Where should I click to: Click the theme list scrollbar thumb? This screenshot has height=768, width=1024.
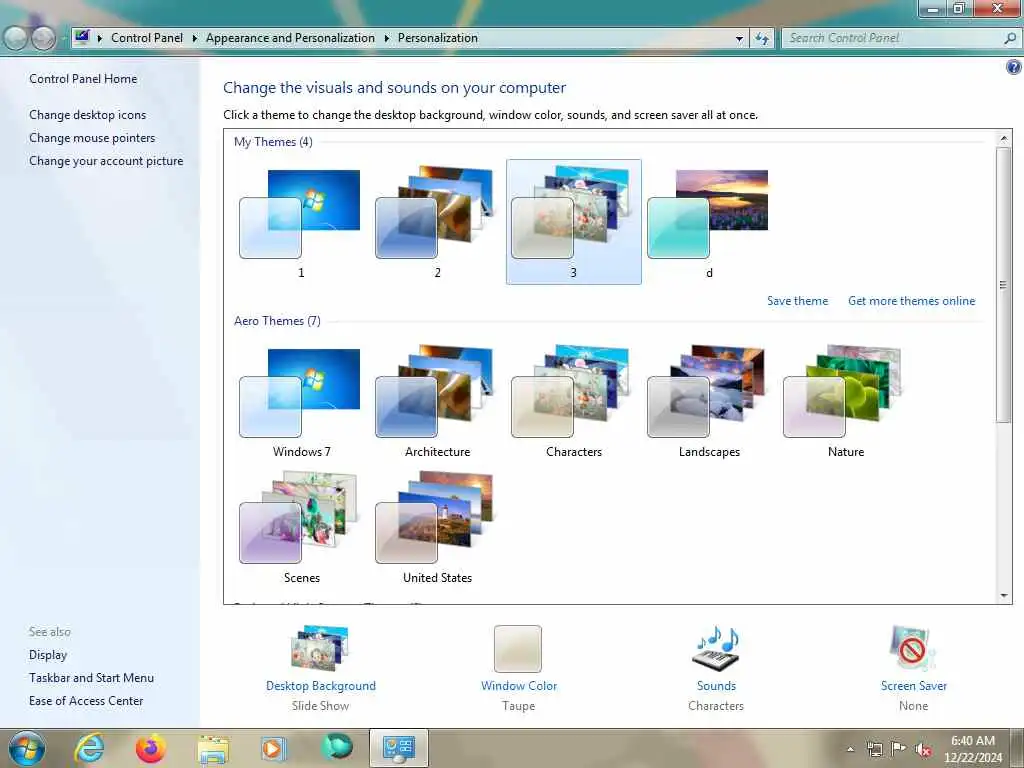pyautogui.click(x=1004, y=285)
